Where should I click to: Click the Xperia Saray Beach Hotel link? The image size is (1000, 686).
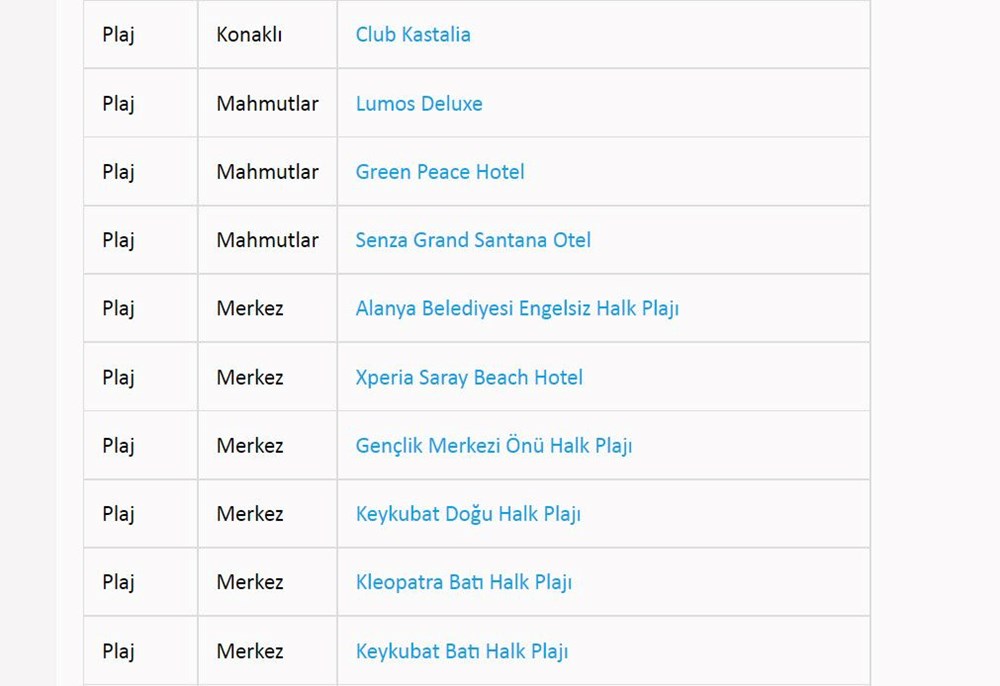click(x=469, y=377)
